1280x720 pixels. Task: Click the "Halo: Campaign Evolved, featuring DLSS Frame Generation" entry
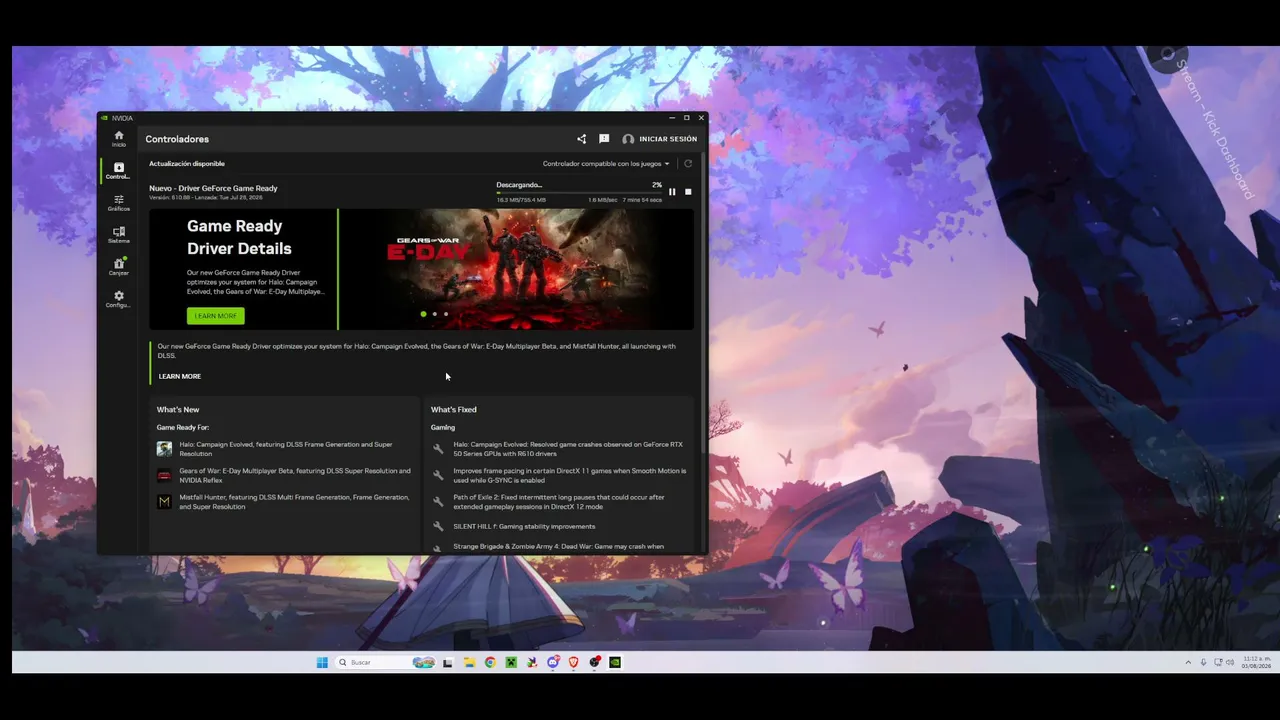click(286, 449)
